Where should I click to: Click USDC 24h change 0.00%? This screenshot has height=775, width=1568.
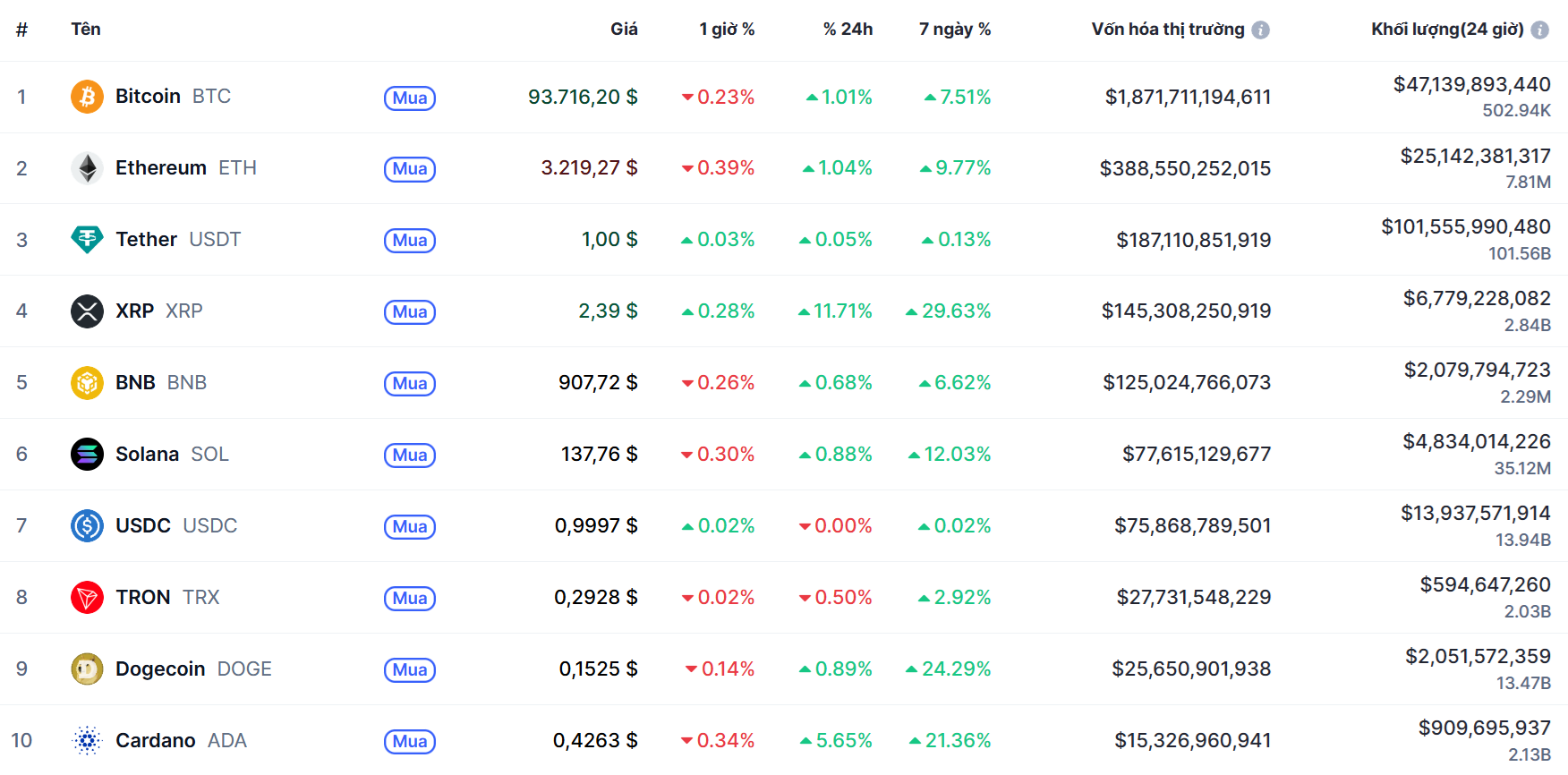point(835,526)
